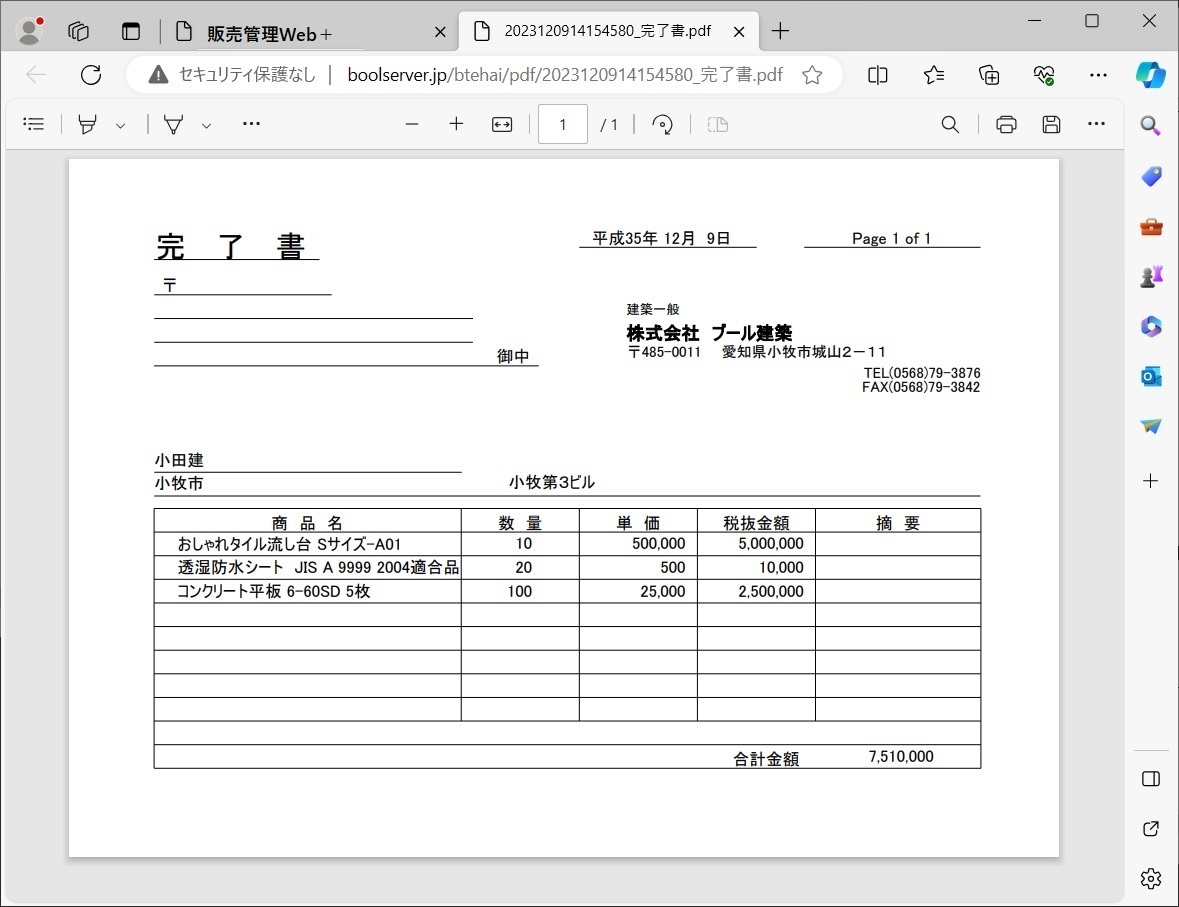The height and width of the screenshot is (907, 1179).
Task: Click the セキュリティ保護なし security warning
Action: (232, 74)
